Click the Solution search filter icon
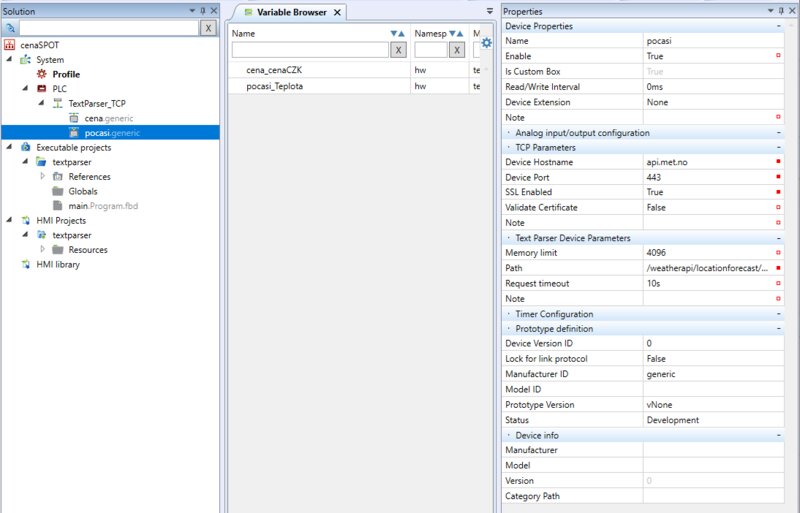The image size is (800, 513). coord(10,28)
